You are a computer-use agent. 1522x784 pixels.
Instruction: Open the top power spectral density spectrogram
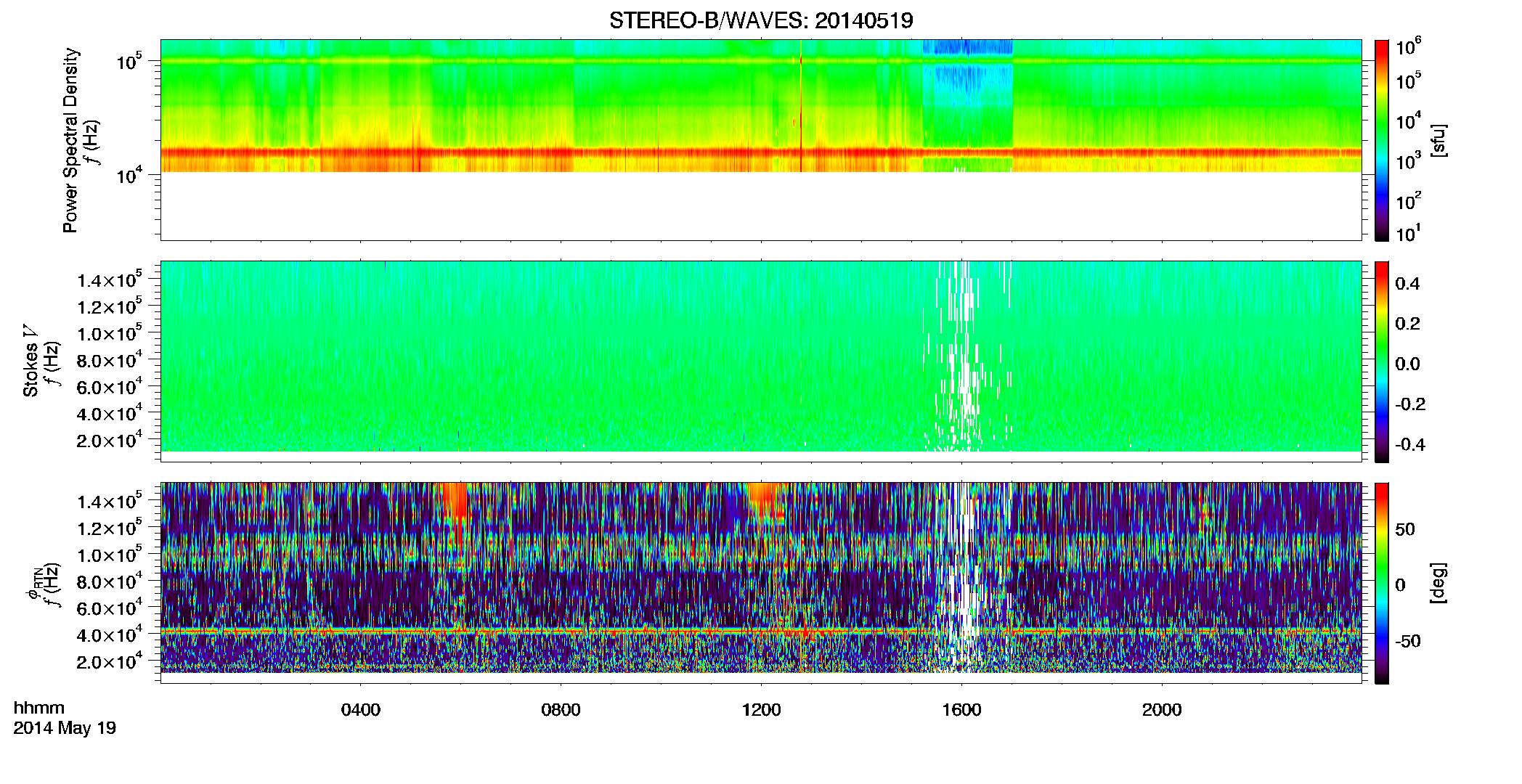[761, 139]
